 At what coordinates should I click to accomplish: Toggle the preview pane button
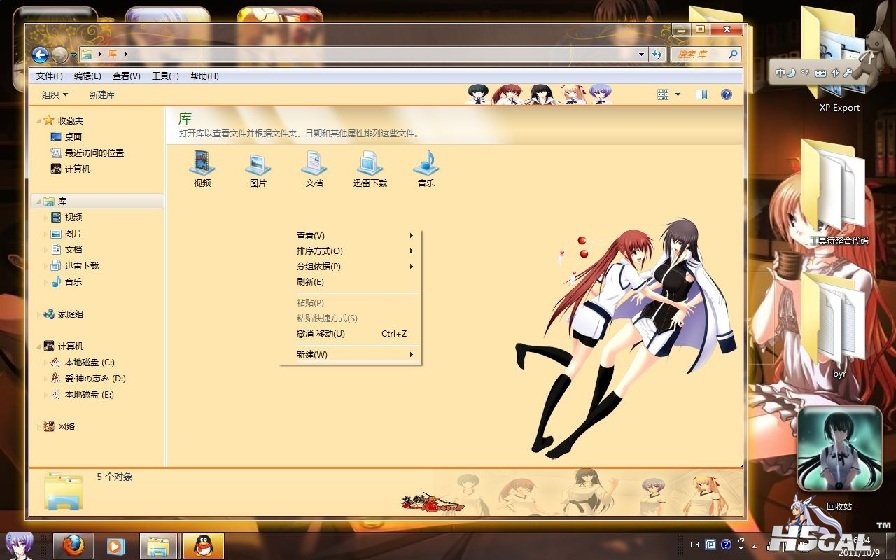coord(702,94)
